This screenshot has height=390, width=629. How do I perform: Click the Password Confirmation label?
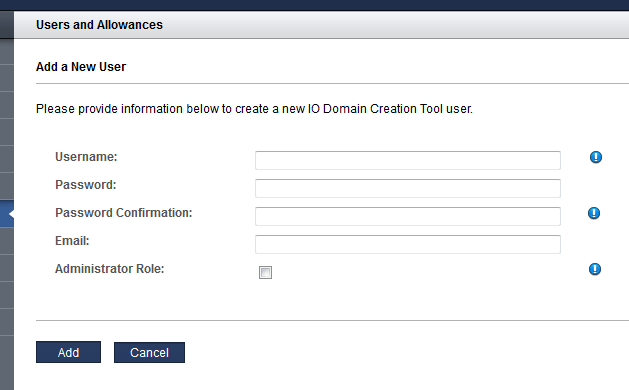point(124,213)
